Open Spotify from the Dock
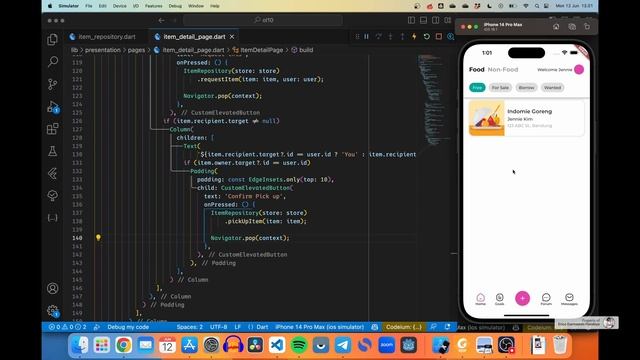Screen dimensions: 640x360 click(299, 345)
